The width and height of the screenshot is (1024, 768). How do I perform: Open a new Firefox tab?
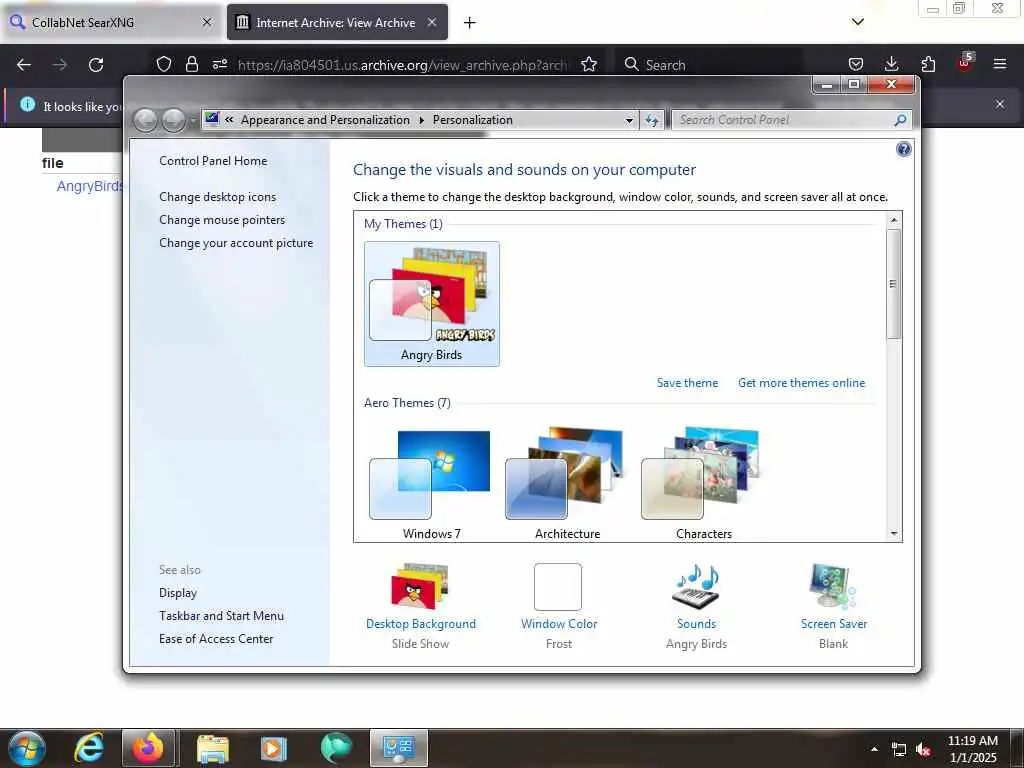tap(469, 23)
